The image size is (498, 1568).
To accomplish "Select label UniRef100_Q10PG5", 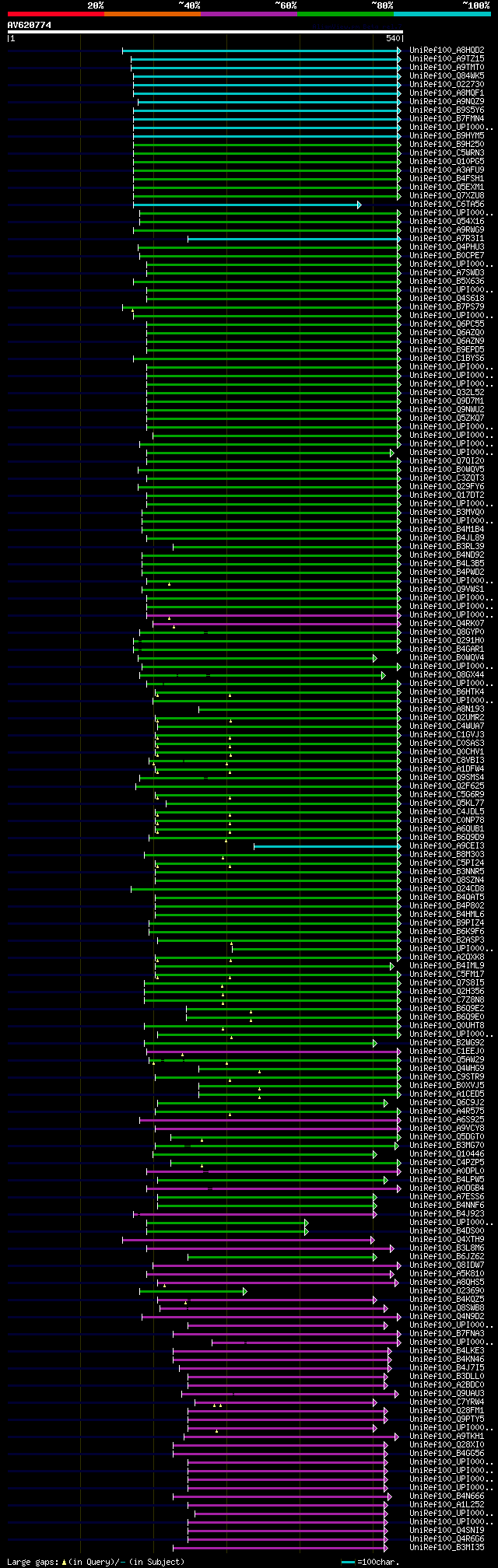I will [447, 162].
